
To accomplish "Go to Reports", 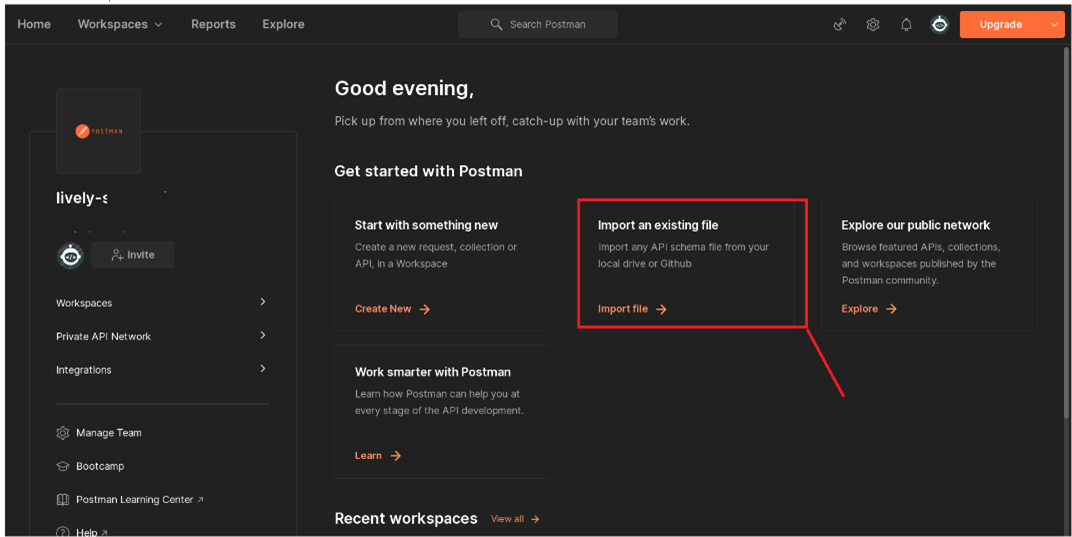I will (x=213, y=24).
